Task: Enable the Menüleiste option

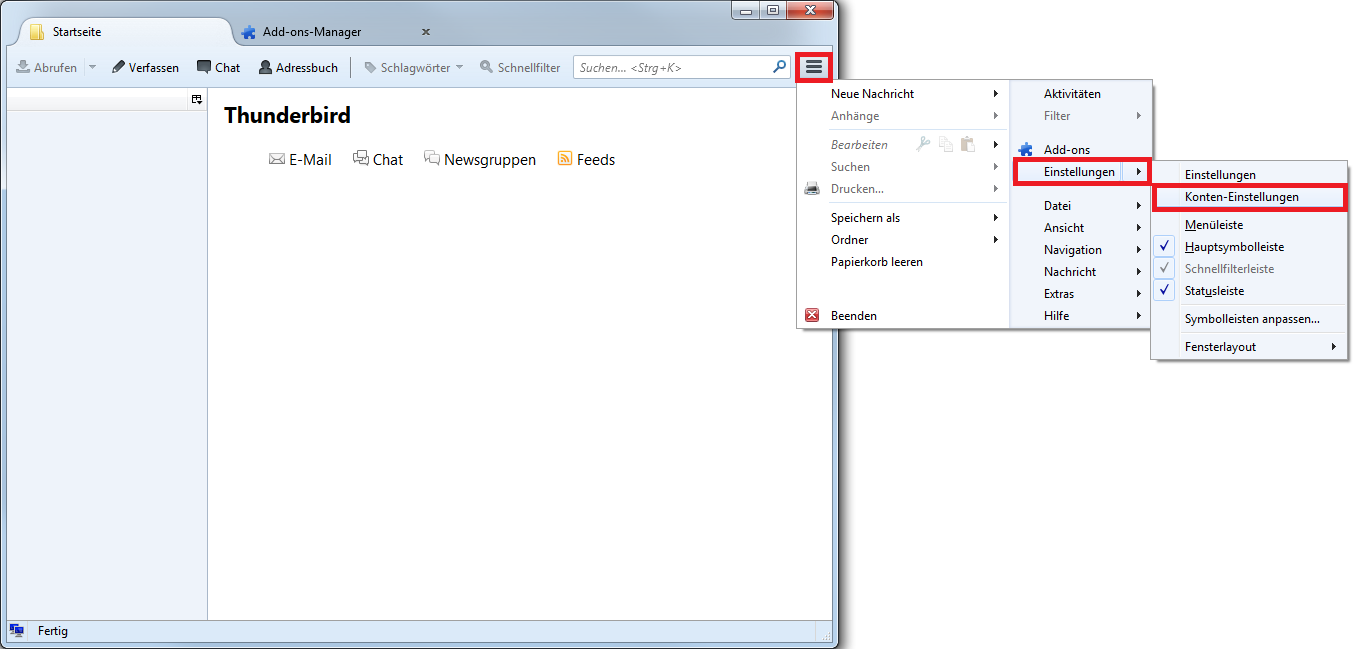Action: pyautogui.click(x=1213, y=225)
